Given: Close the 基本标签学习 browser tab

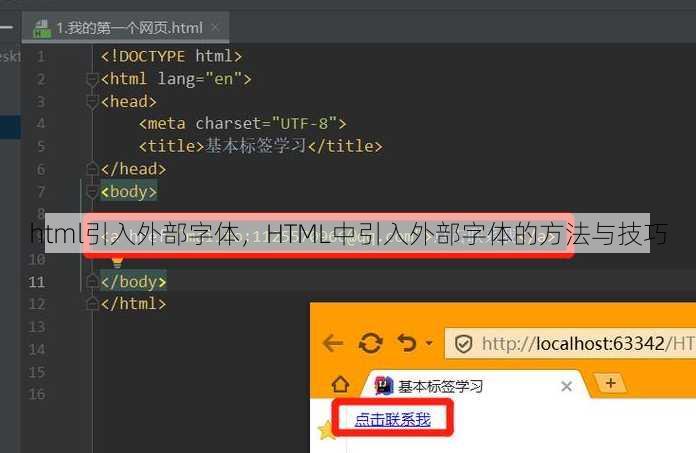Looking at the screenshot, I should click(x=566, y=386).
